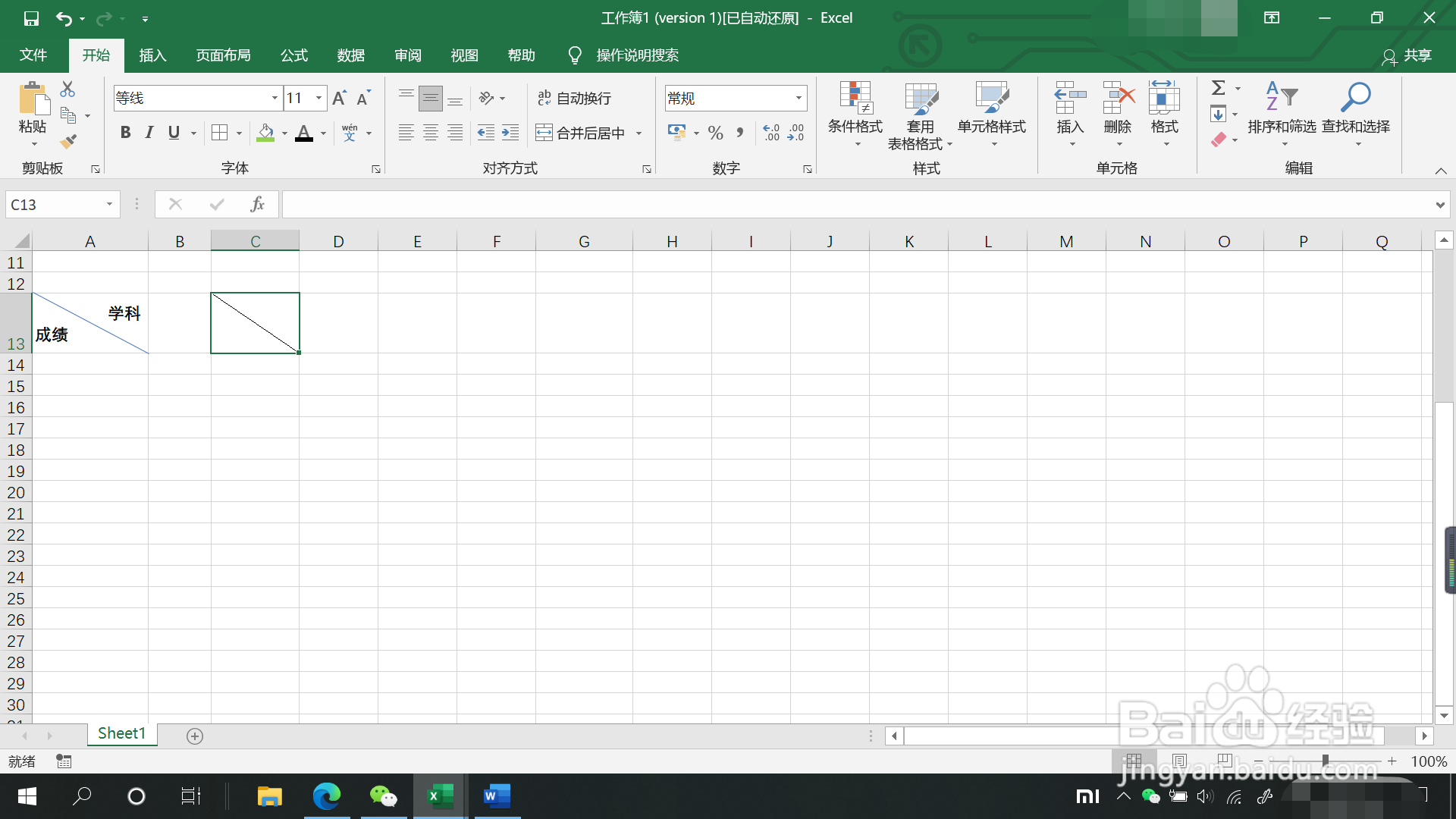The width and height of the screenshot is (1456, 819).
Task: Click the Increase Indent icon
Action: [510, 133]
